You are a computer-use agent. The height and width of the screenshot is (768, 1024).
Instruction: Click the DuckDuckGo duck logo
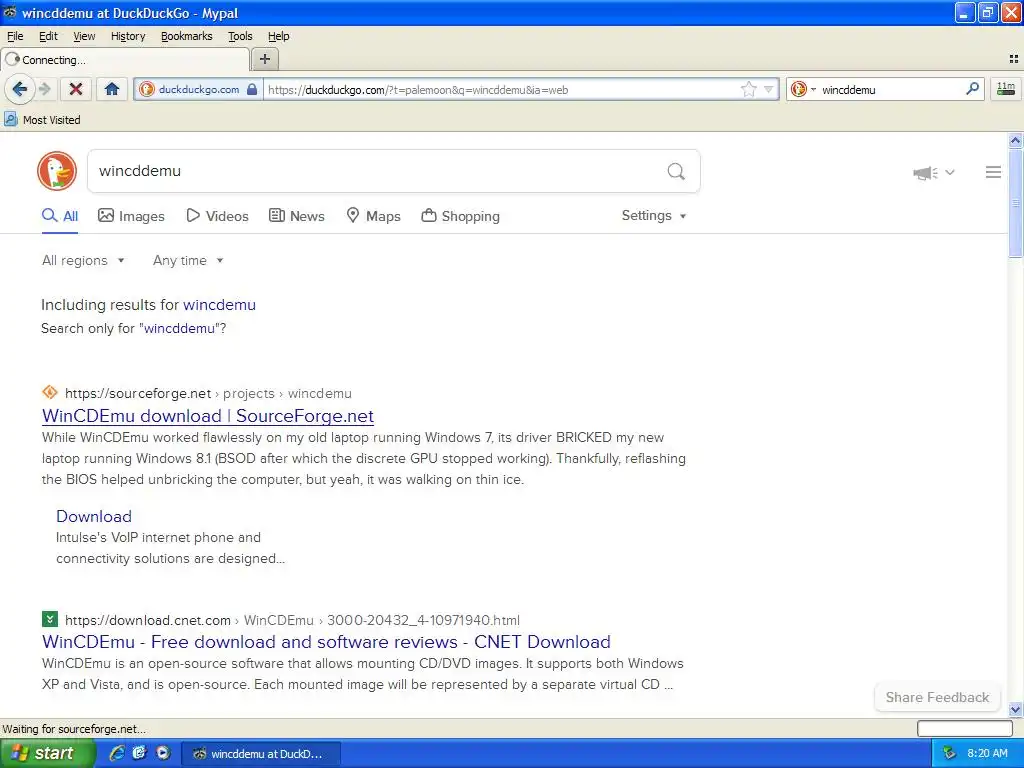(57, 171)
